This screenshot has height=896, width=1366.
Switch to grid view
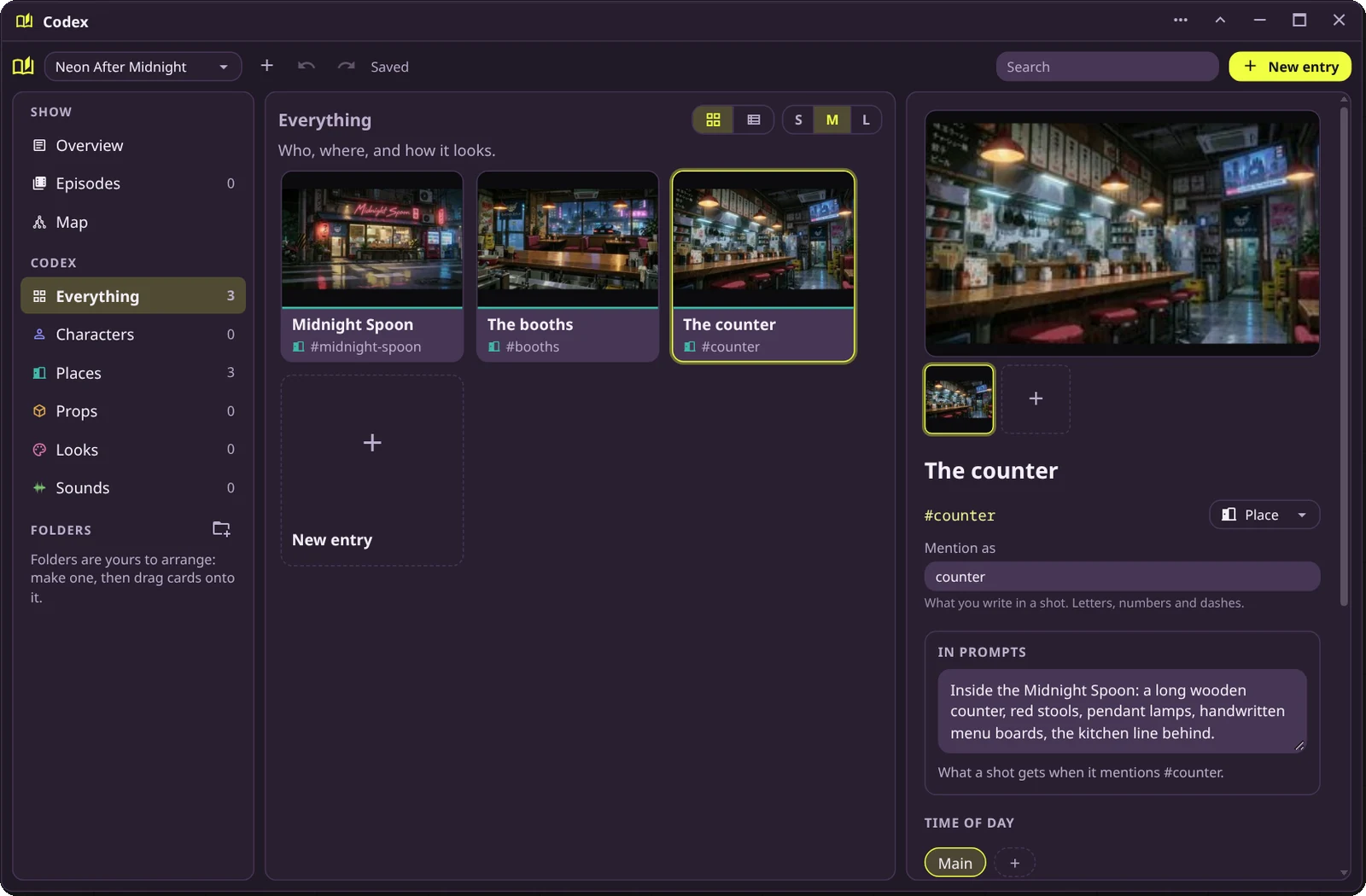(x=713, y=119)
